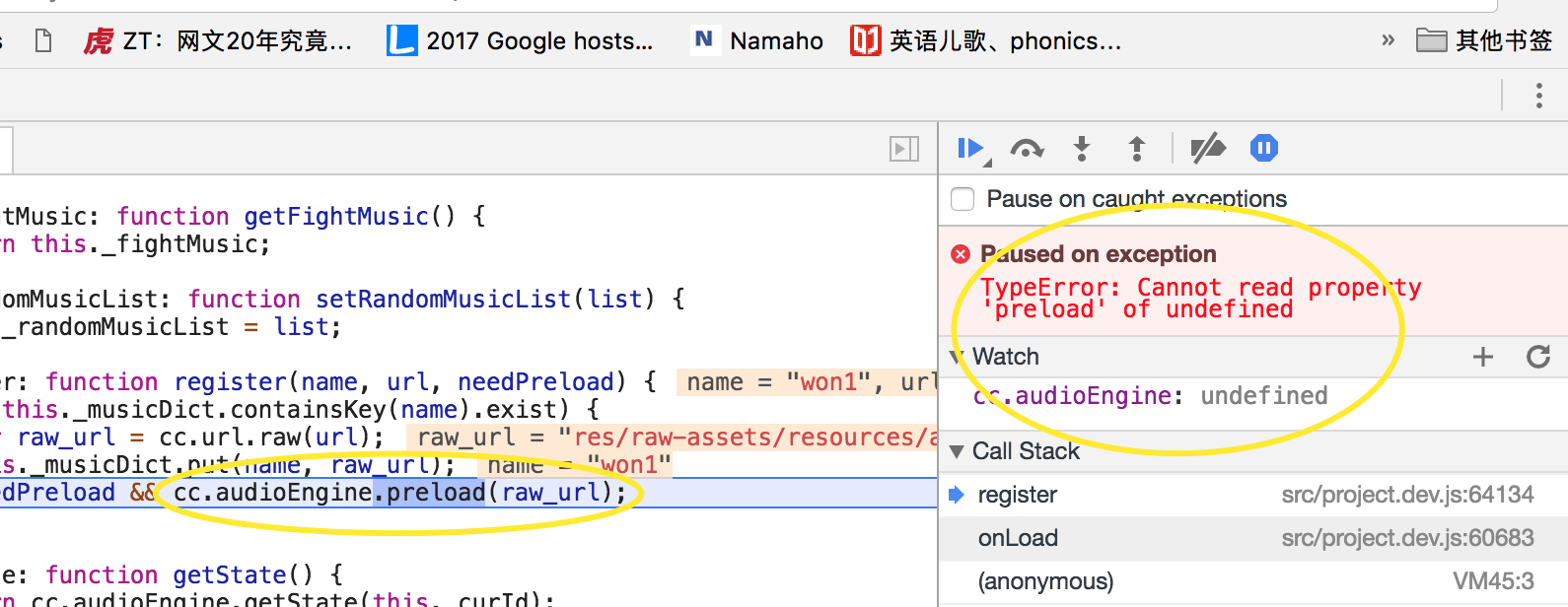Open src/project.dev.js:64134 source link

pyautogui.click(x=1407, y=495)
